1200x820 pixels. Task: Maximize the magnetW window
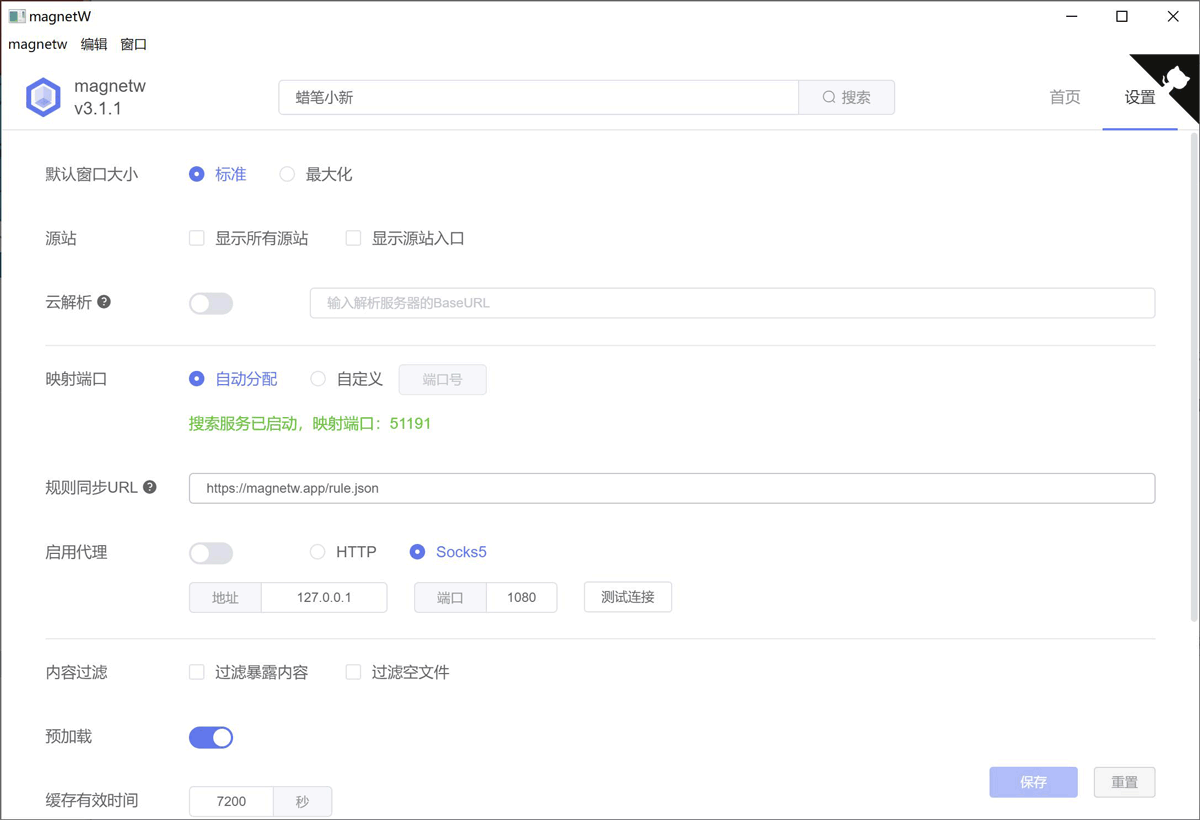[1122, 16]
